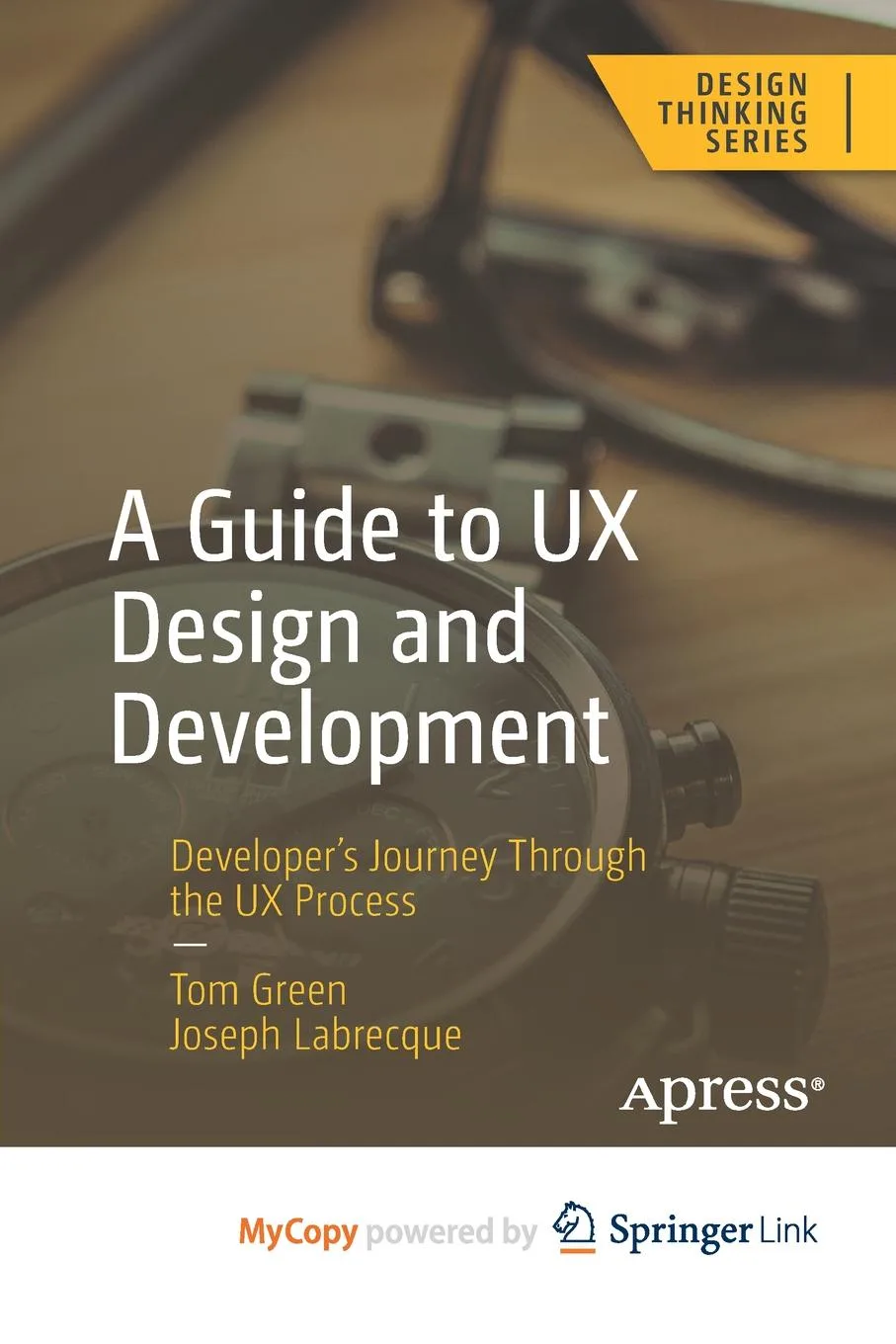The image size is (896, 1344).
Task: Click the Tom Green author link
Action: tap(256, 989)
